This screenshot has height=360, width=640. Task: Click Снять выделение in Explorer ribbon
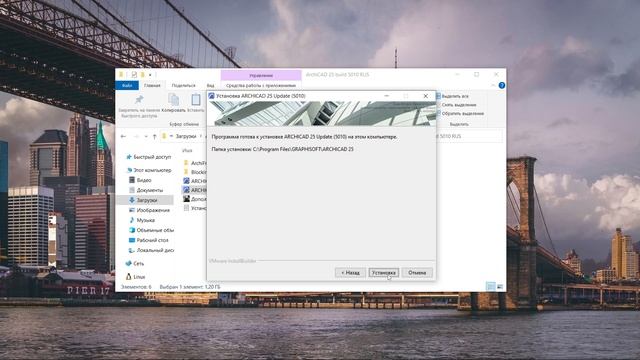[456, 105]
